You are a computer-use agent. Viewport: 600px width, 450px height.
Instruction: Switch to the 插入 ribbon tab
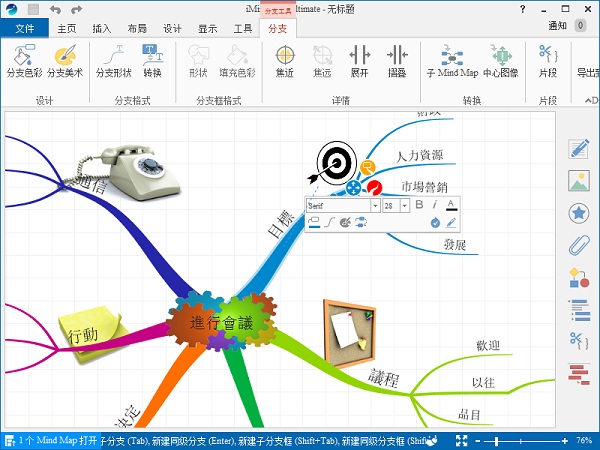[x=101, y=29]
